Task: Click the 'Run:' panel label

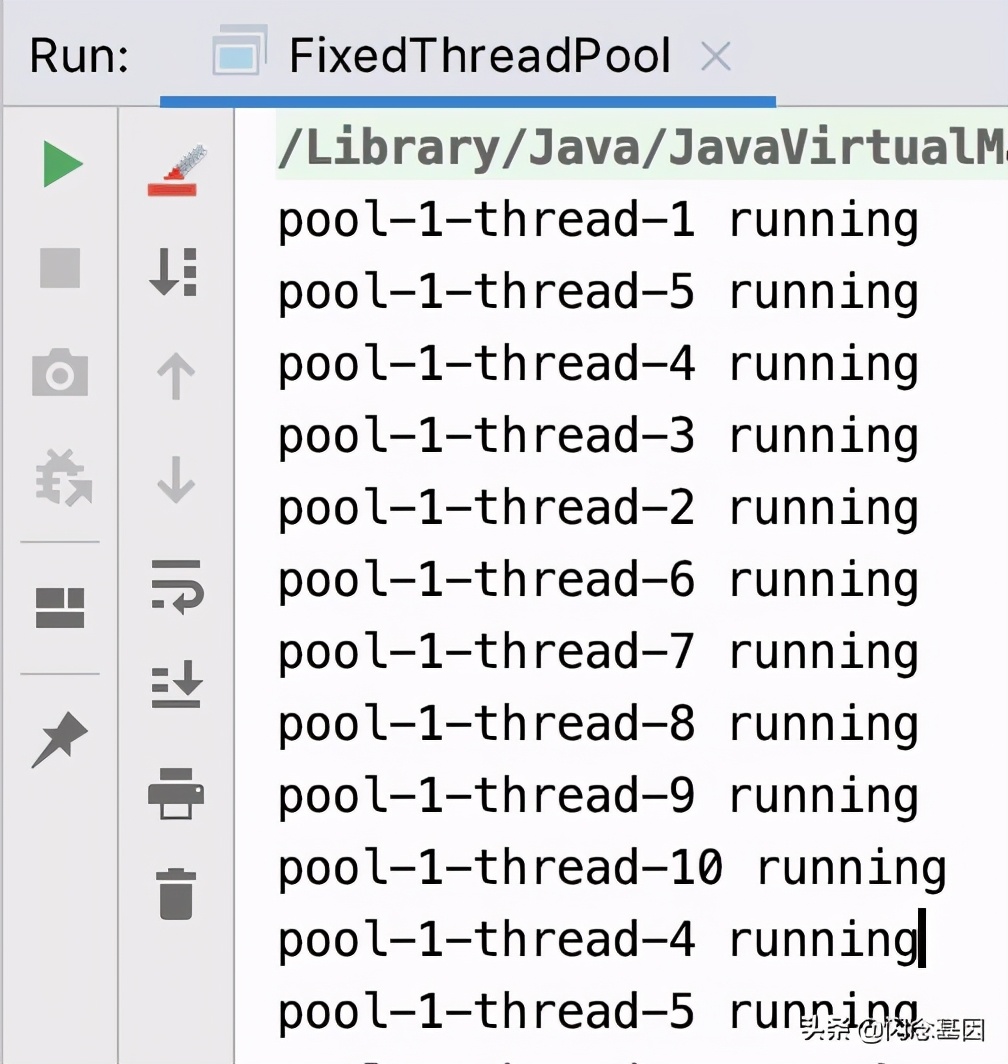Action: pos(79,56)
